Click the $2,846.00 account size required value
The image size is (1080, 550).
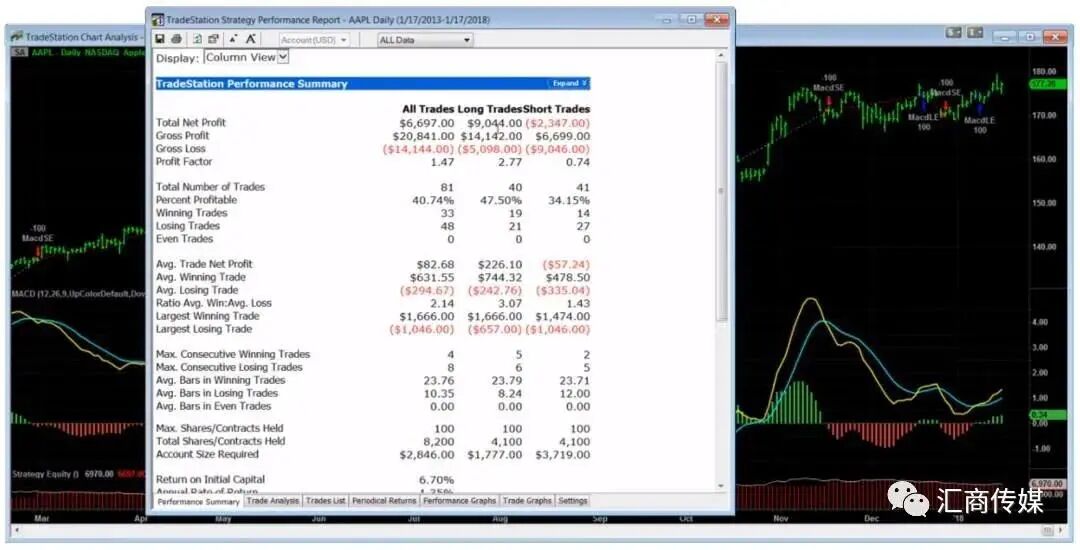coord(426,454)
